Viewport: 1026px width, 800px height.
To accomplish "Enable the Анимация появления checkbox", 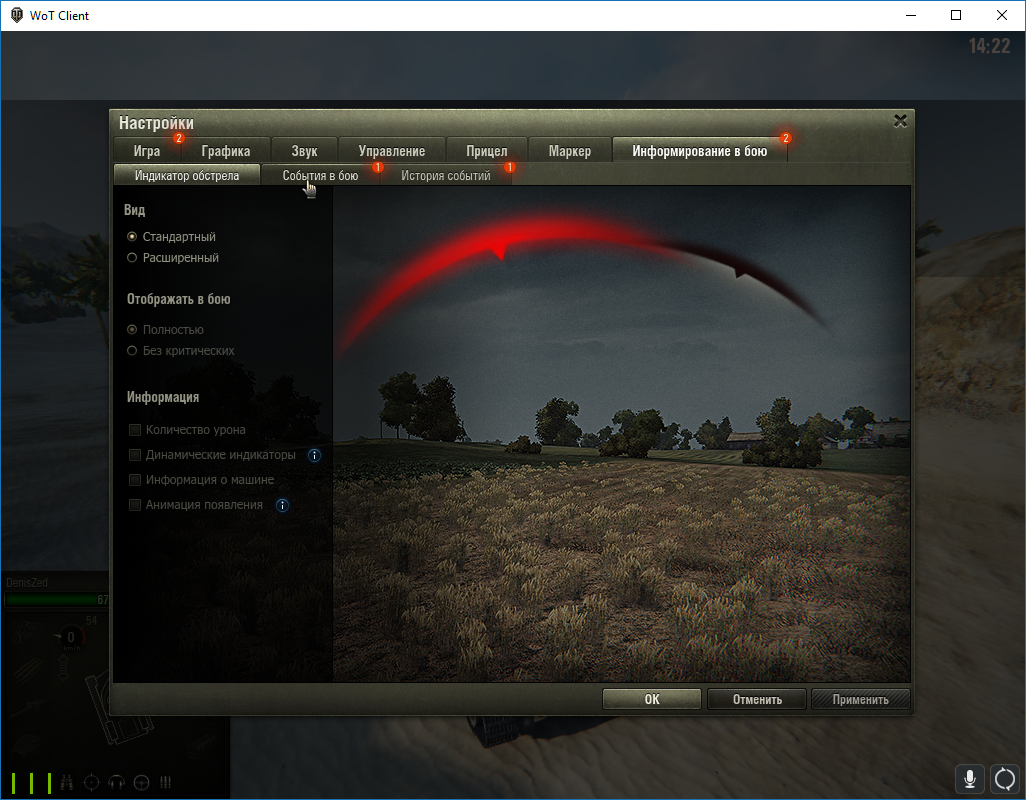I will tap(135, 504).
